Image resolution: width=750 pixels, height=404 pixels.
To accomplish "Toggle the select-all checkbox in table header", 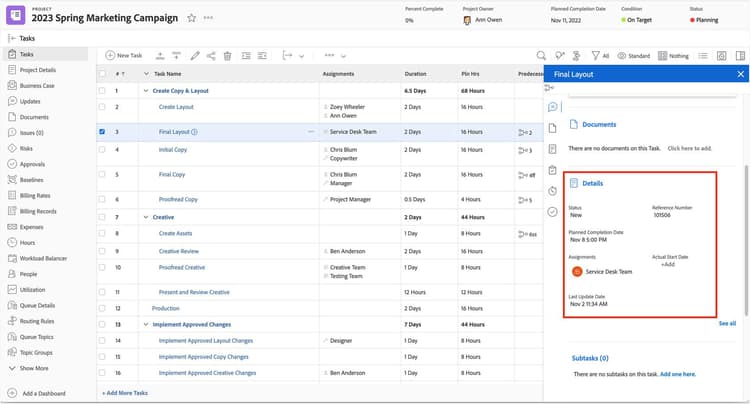I will pos(102,73).
